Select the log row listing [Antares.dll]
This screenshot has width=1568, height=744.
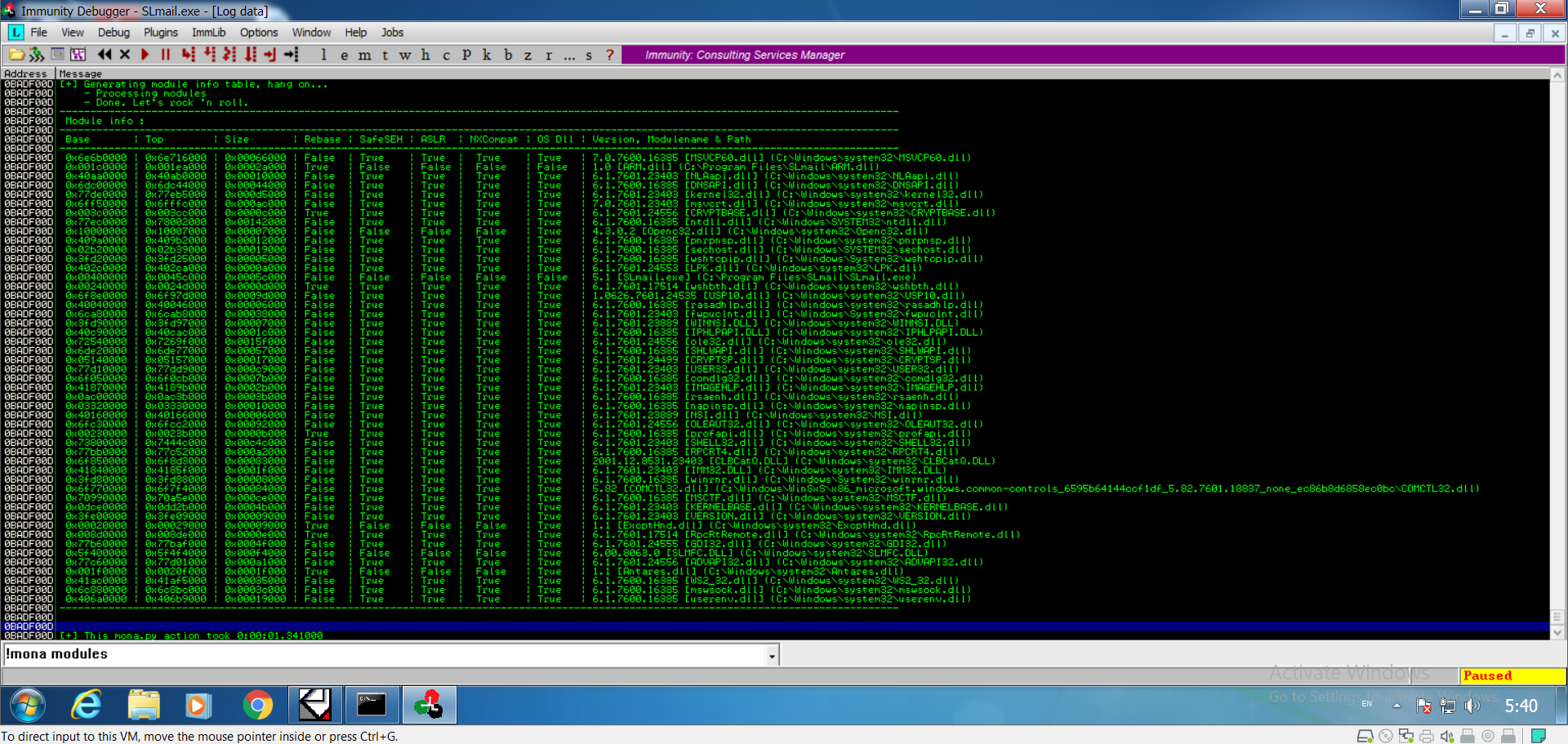[776, 571]
